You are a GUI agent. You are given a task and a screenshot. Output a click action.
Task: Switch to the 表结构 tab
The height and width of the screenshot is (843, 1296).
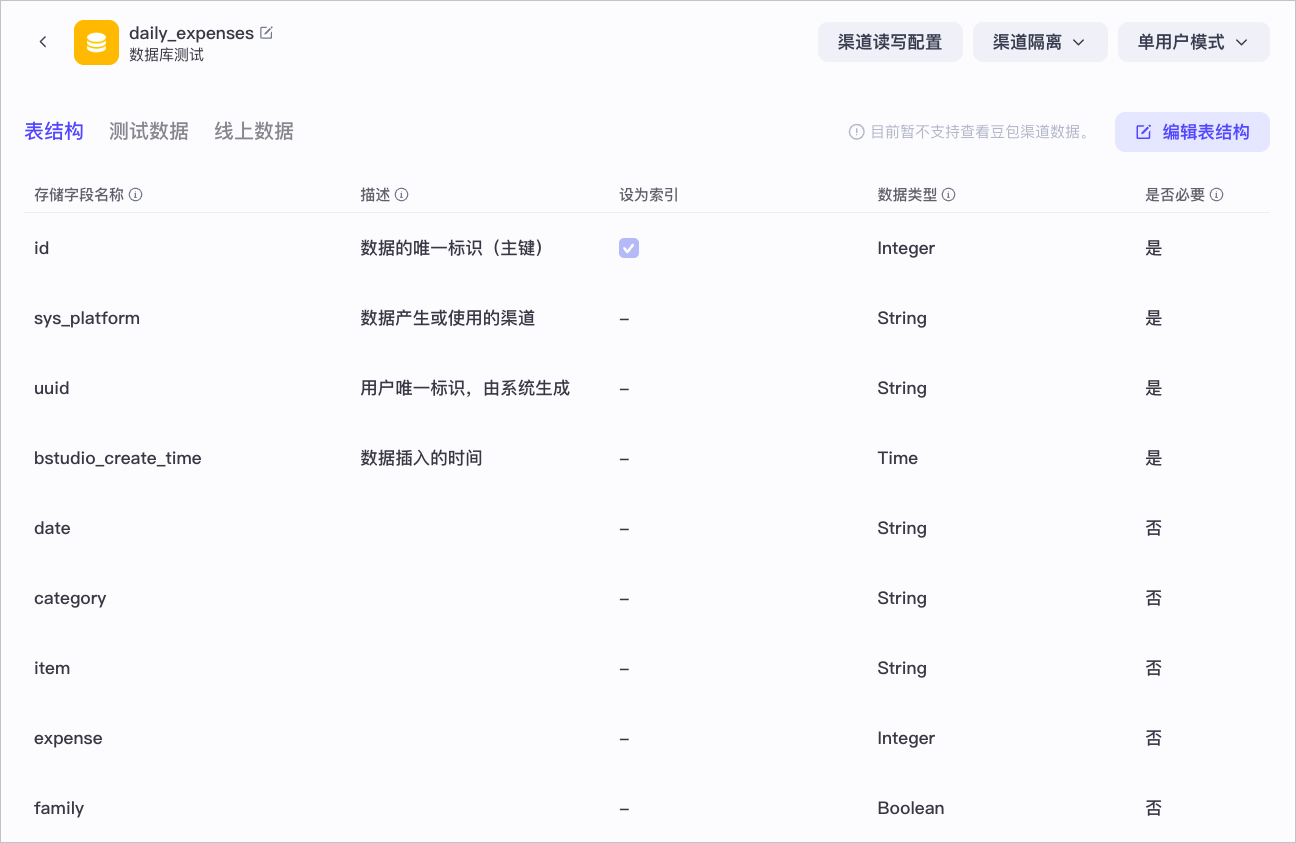(x=54, y=131)
